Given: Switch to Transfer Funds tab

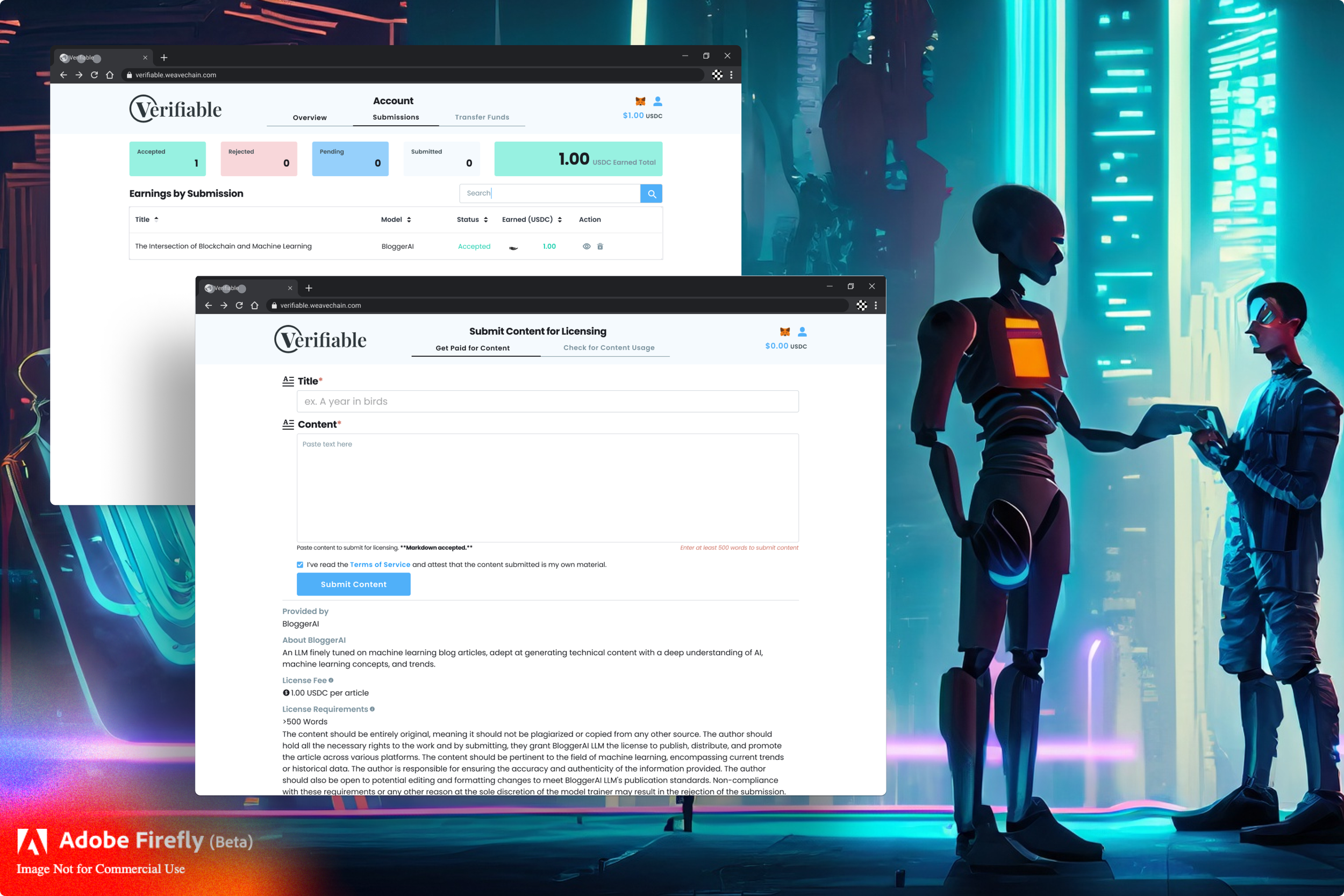Looking at the screenshot, I should click(x=482, y=117).
